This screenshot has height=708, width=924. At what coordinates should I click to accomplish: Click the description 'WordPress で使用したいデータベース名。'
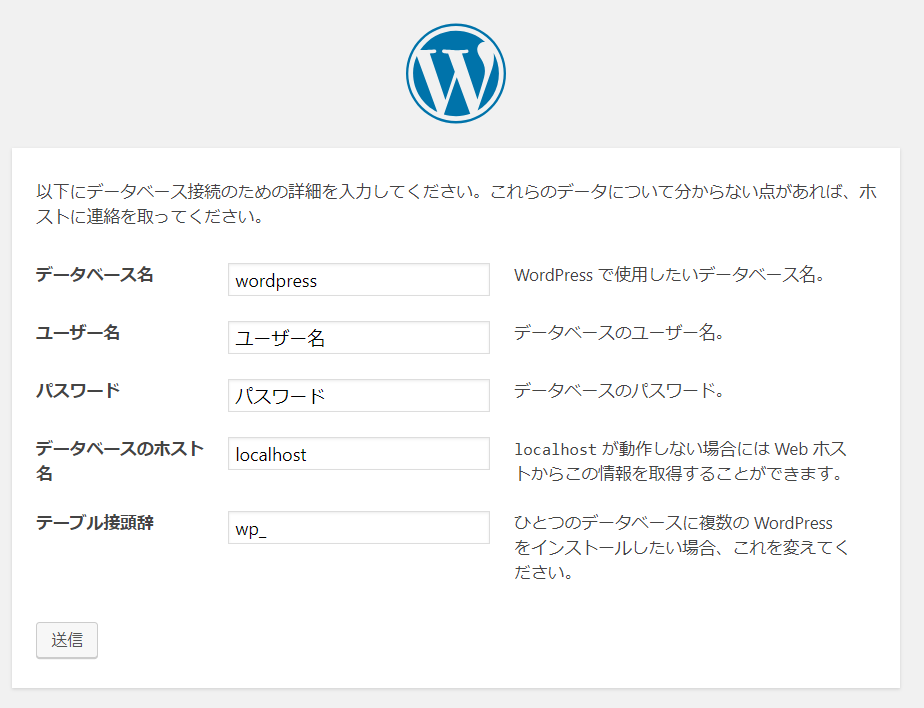click(669, 275)
